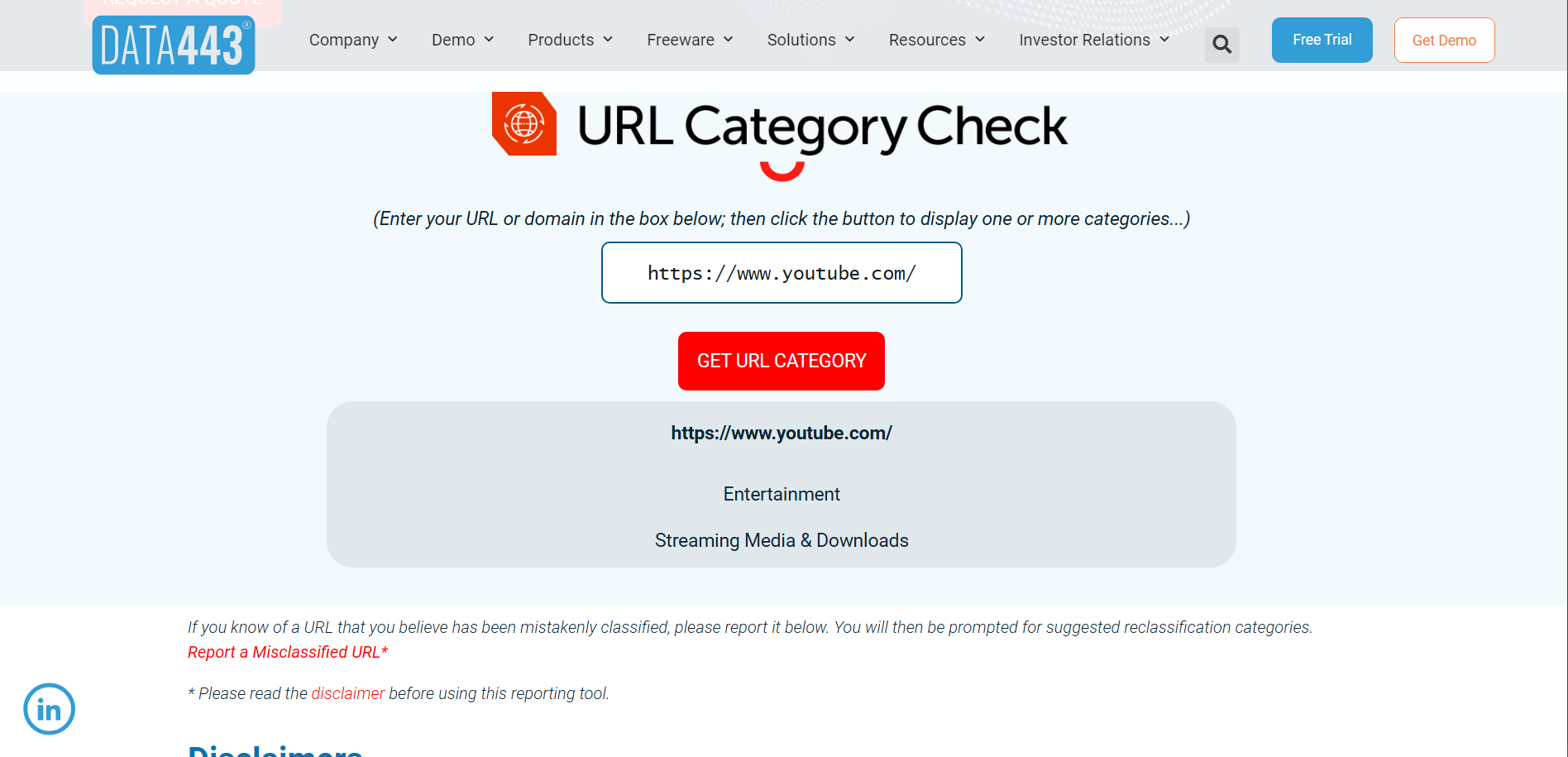The height and width of the screenshot is (757, 1568).
Task: Open the LinkedIn share icon
Action: 50,709
